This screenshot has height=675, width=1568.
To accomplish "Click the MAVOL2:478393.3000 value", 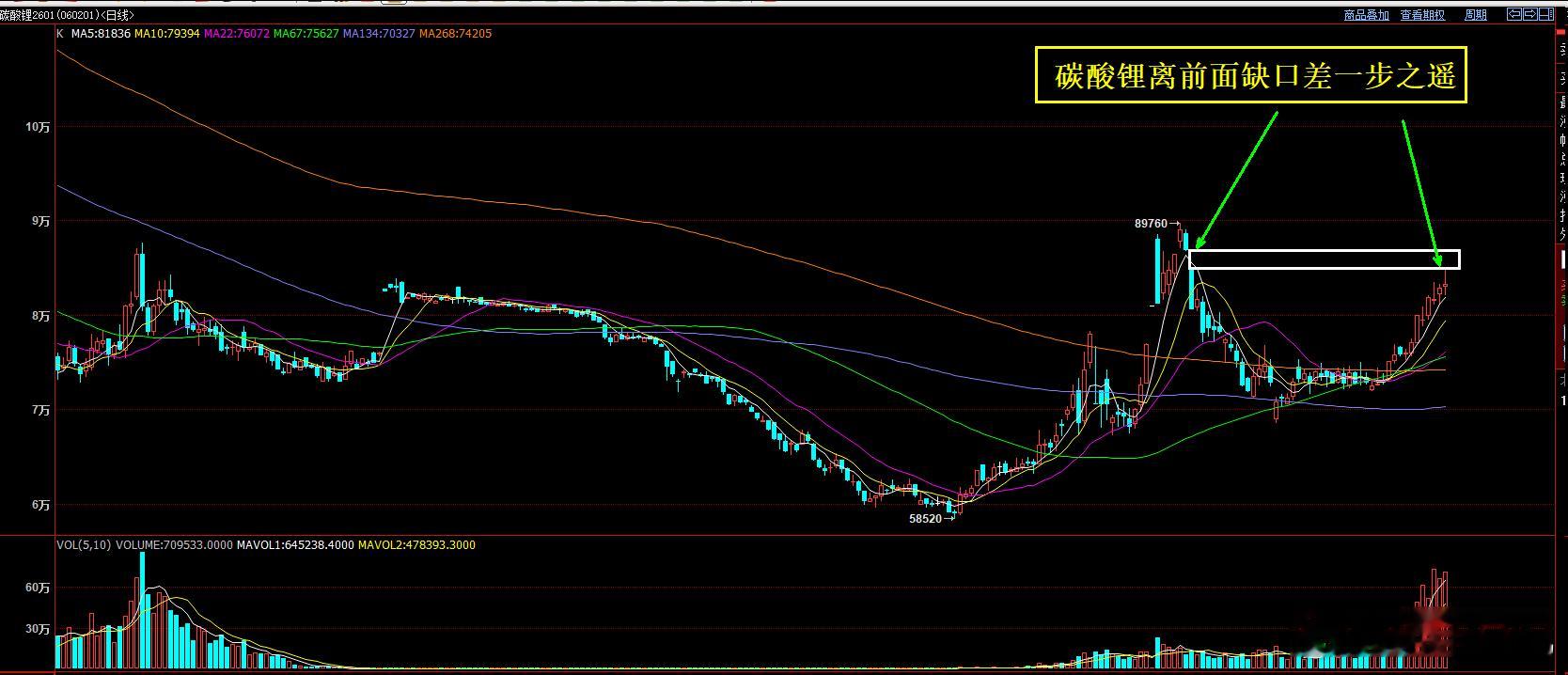I will click(x=416, y=544).
